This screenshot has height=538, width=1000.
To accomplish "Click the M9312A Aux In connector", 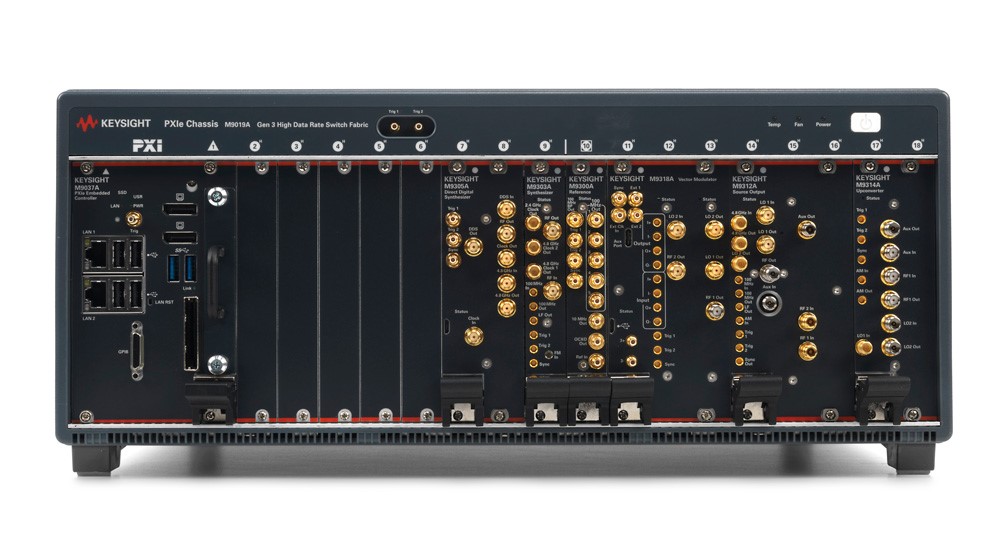I will tap(769, 303).
